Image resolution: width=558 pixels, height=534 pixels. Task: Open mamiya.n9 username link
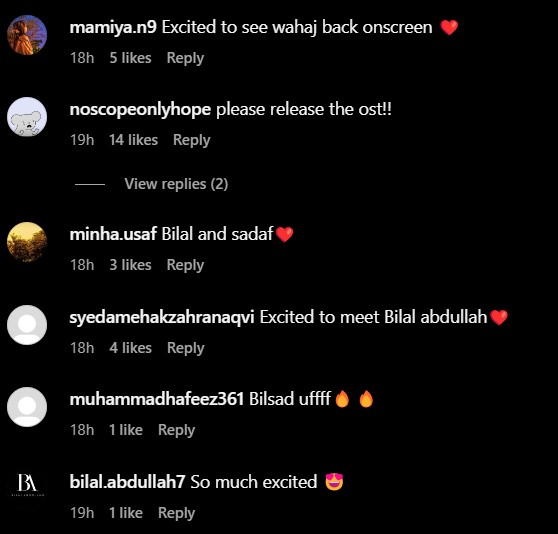(x=113, y=27)
